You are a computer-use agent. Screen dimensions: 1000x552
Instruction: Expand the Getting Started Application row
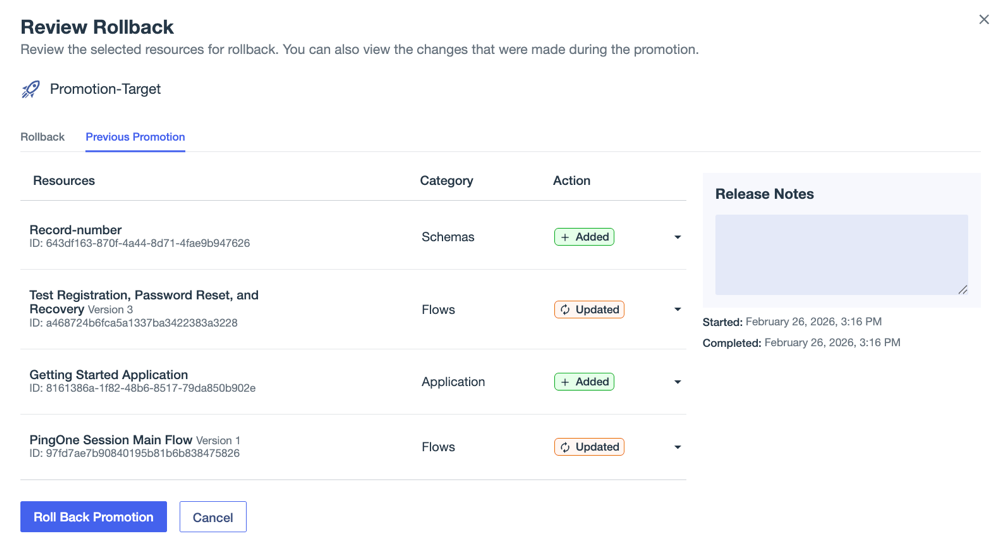click(677, 382)
